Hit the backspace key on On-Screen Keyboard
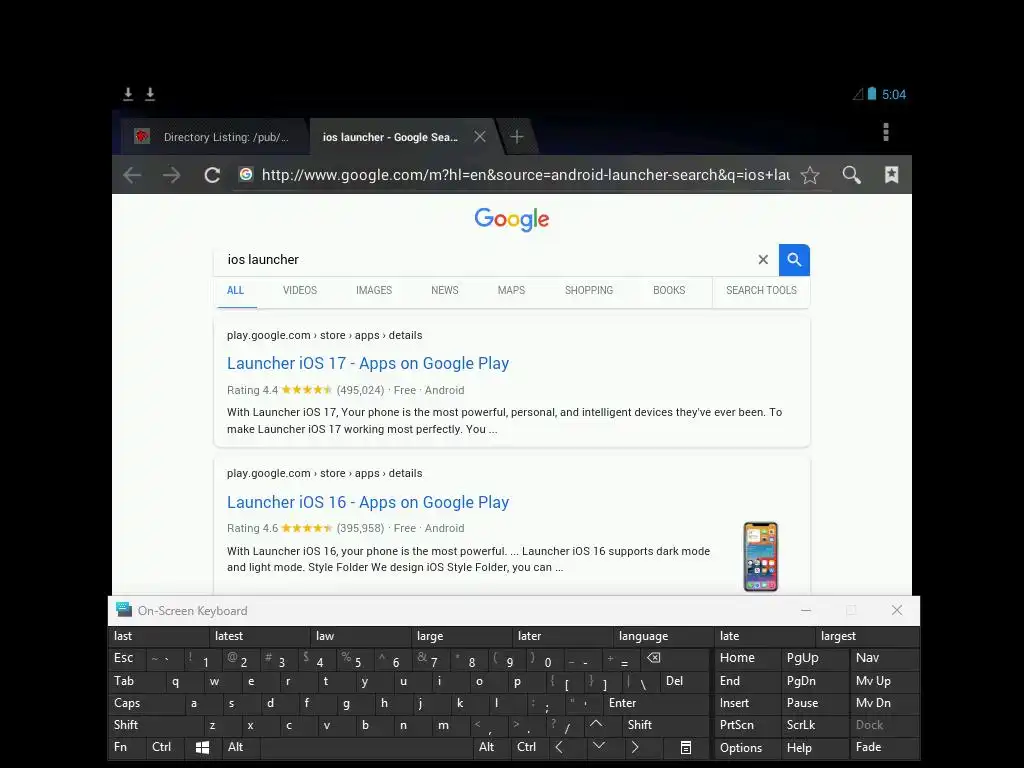The image size is (1024, 768). [654, 658]
